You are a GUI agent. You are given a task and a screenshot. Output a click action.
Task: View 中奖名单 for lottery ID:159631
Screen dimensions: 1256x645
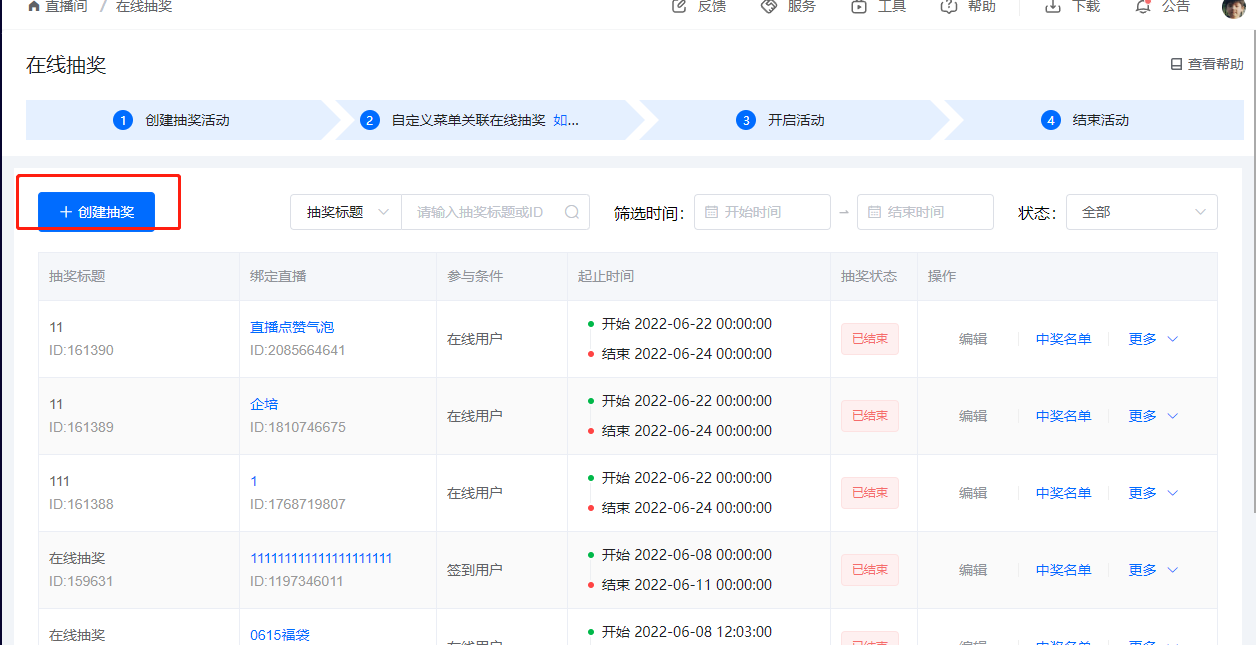coord(1064,570)
